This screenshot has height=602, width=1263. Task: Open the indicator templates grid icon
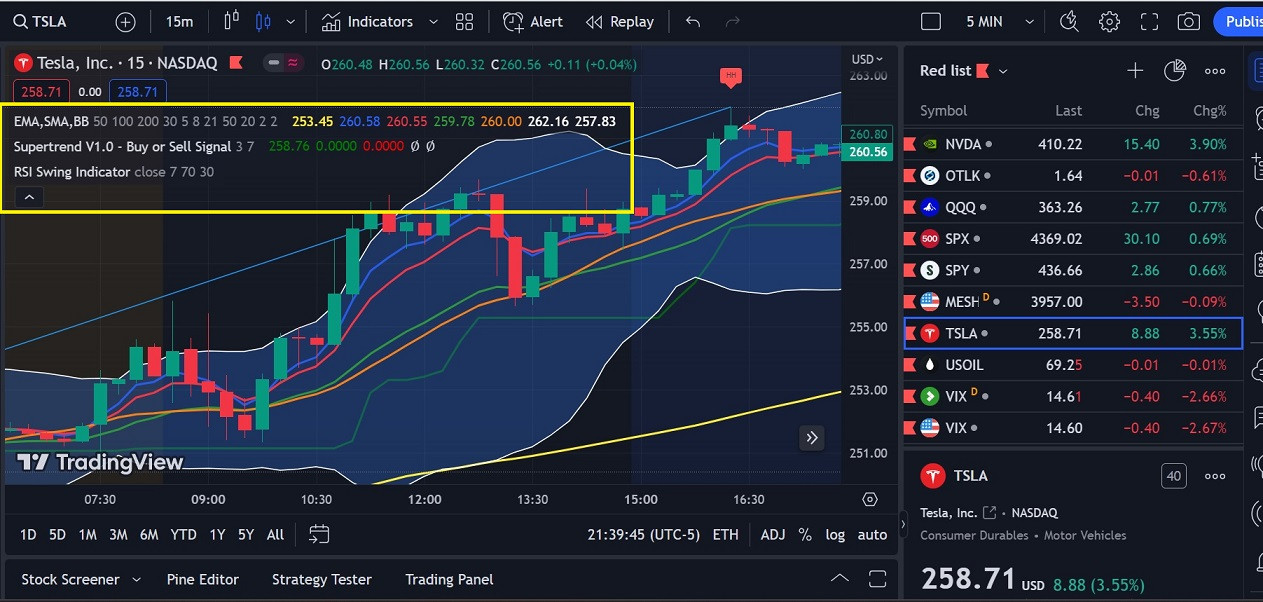(x=464, y=21)
